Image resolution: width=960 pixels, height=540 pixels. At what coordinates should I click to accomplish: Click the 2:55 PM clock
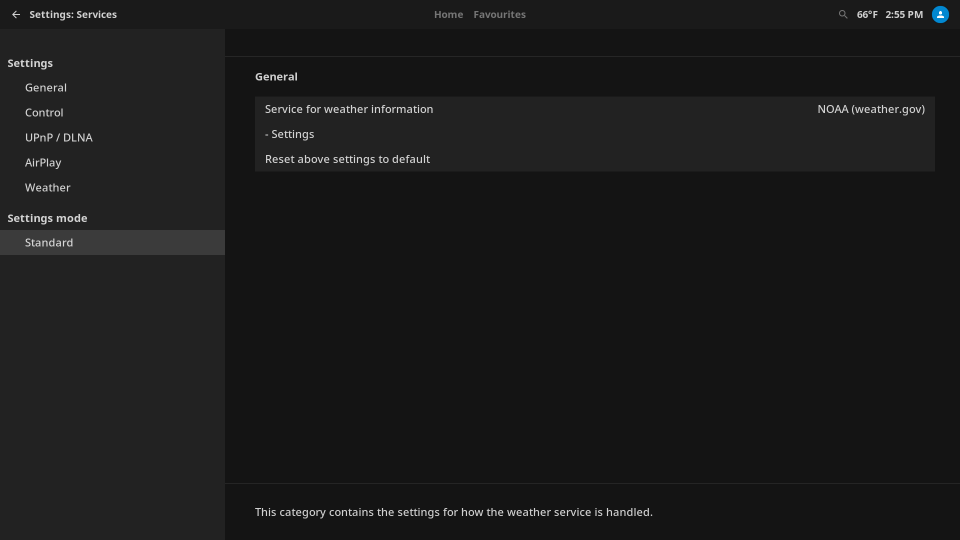(x=904, y=15)
